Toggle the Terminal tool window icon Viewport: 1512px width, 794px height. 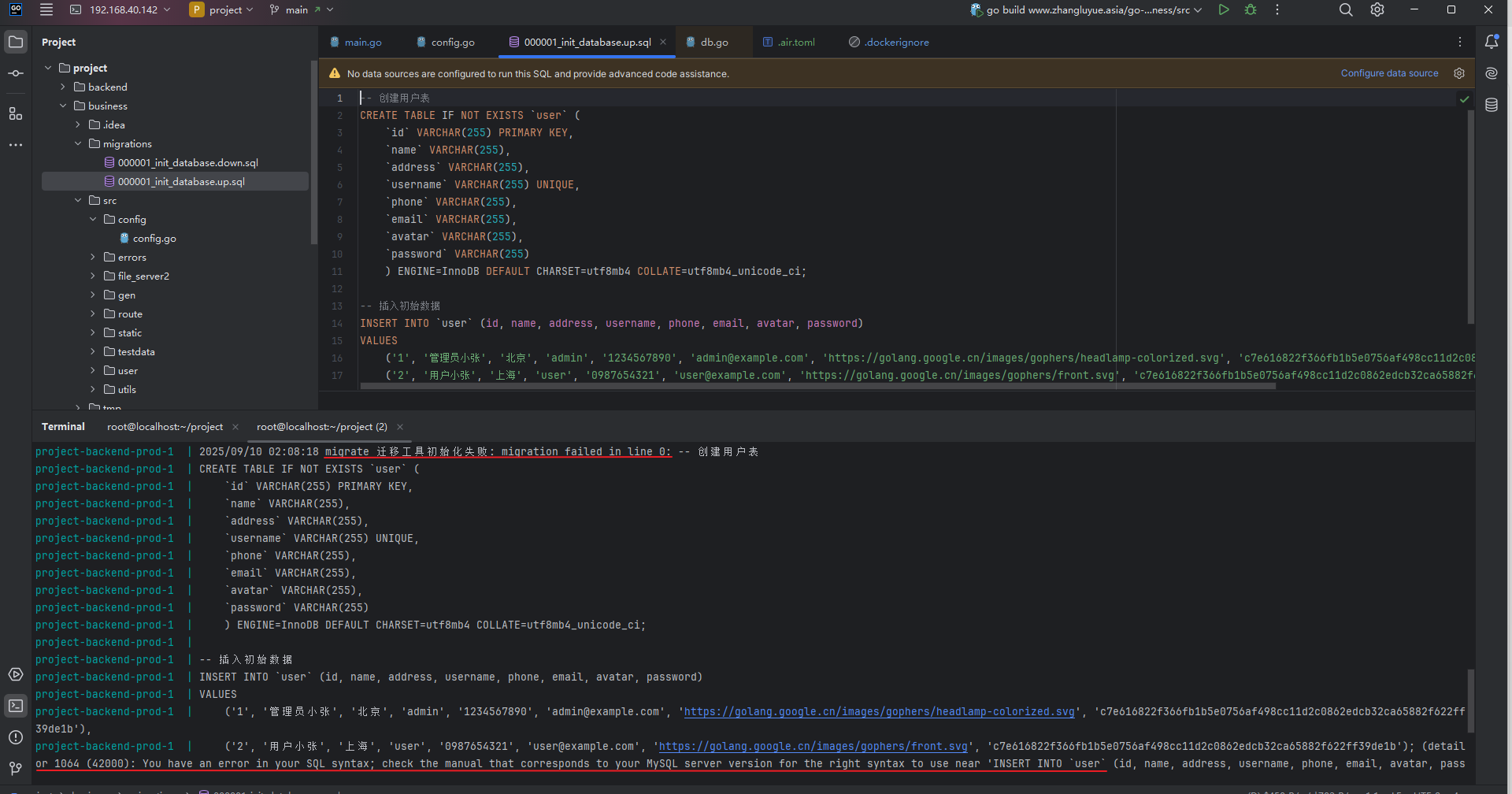coord(16,706)
